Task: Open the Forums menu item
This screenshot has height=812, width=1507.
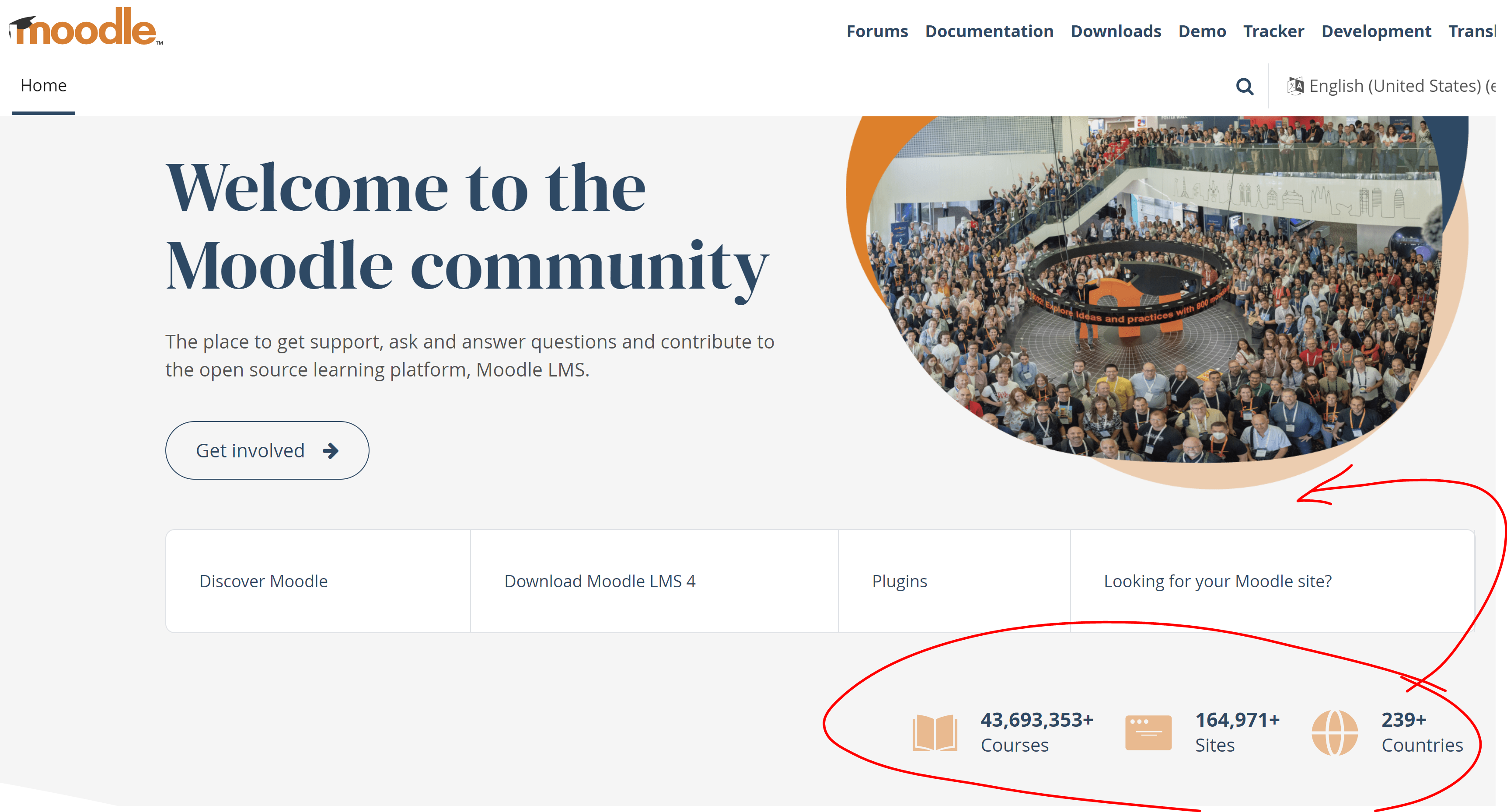Action: tap(877, 31)
